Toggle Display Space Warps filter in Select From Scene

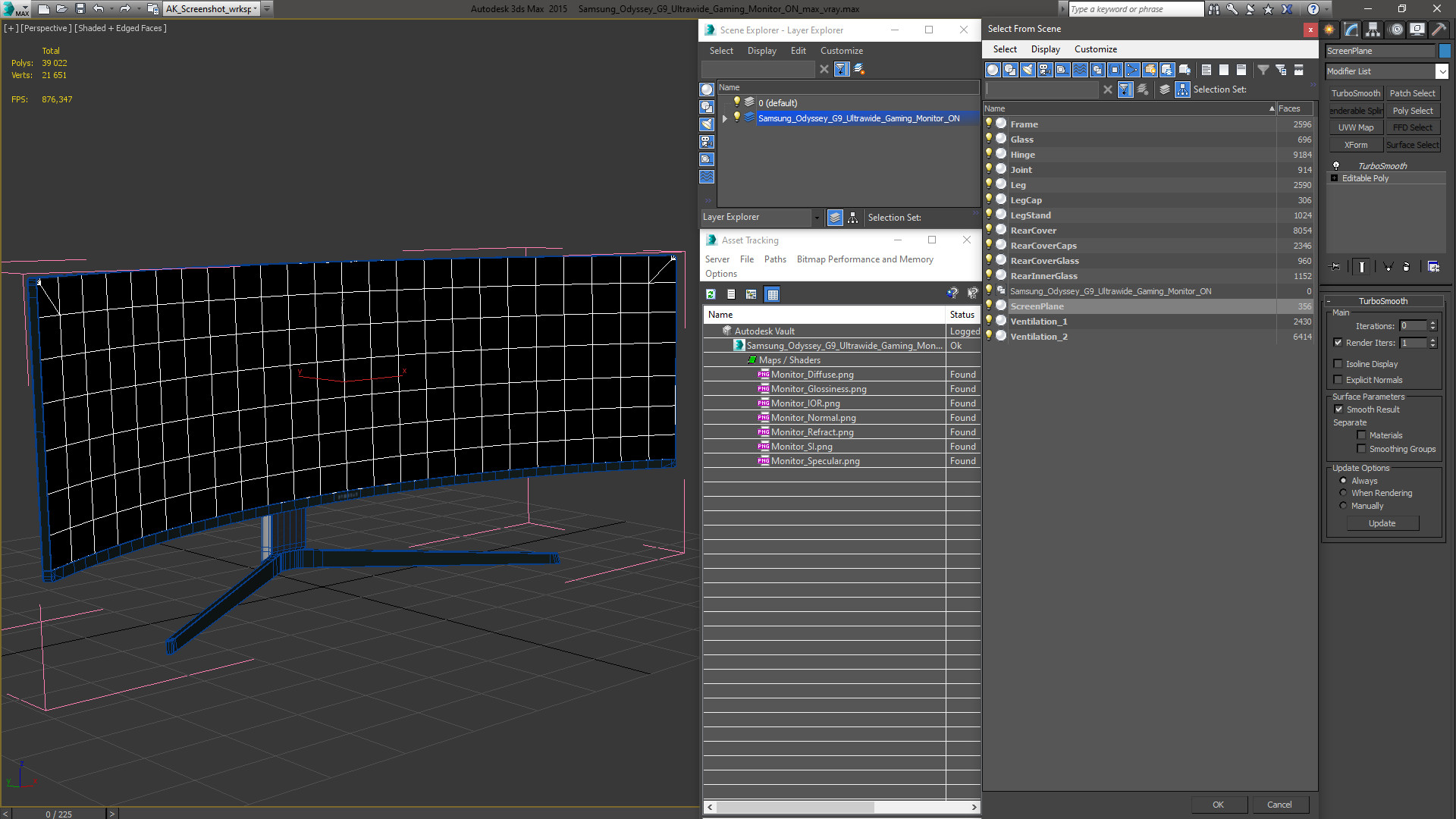pos(1080,70)
